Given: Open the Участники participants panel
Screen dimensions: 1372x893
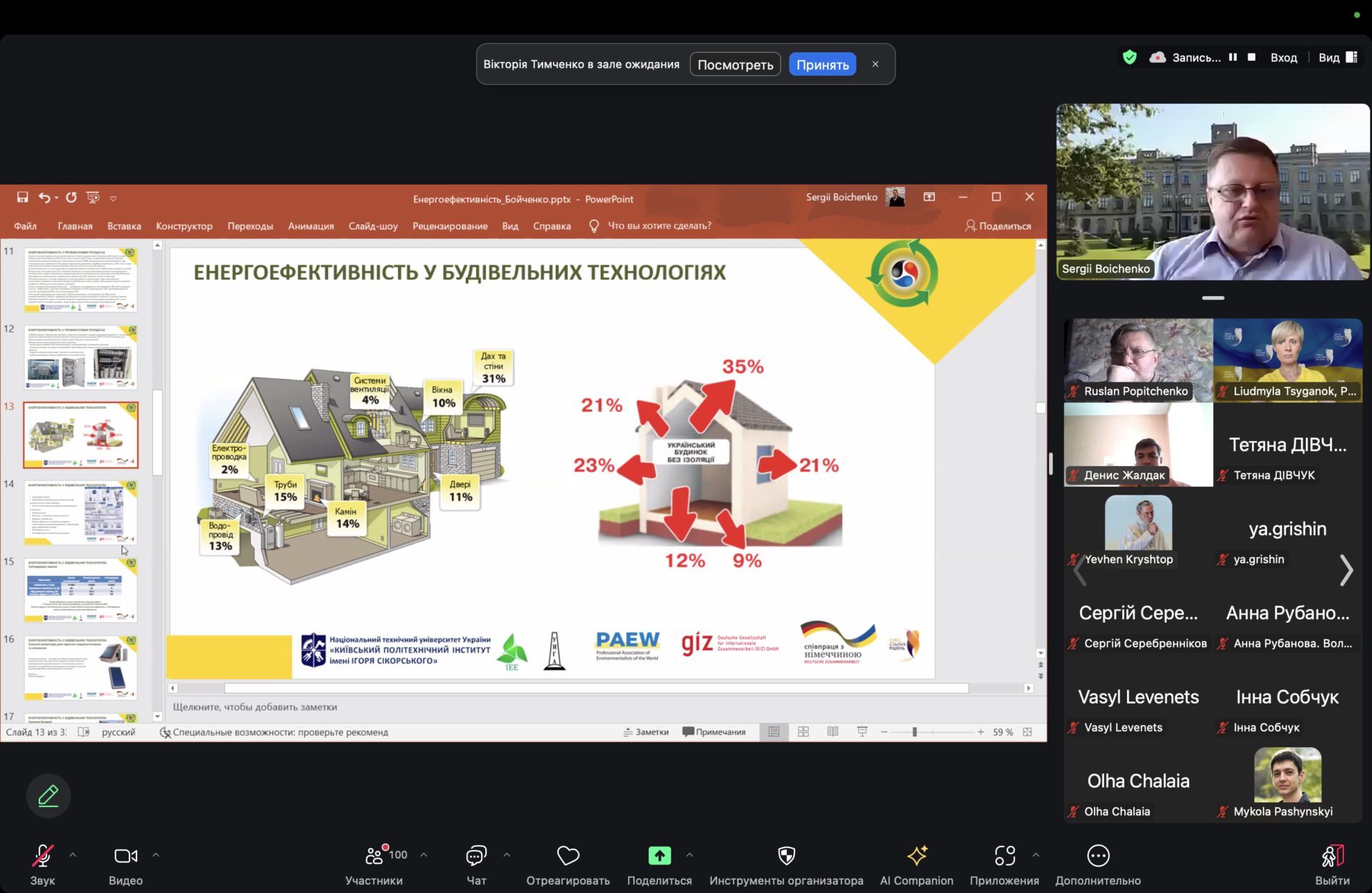Looking at the screenshot, I should pos(374,857).
